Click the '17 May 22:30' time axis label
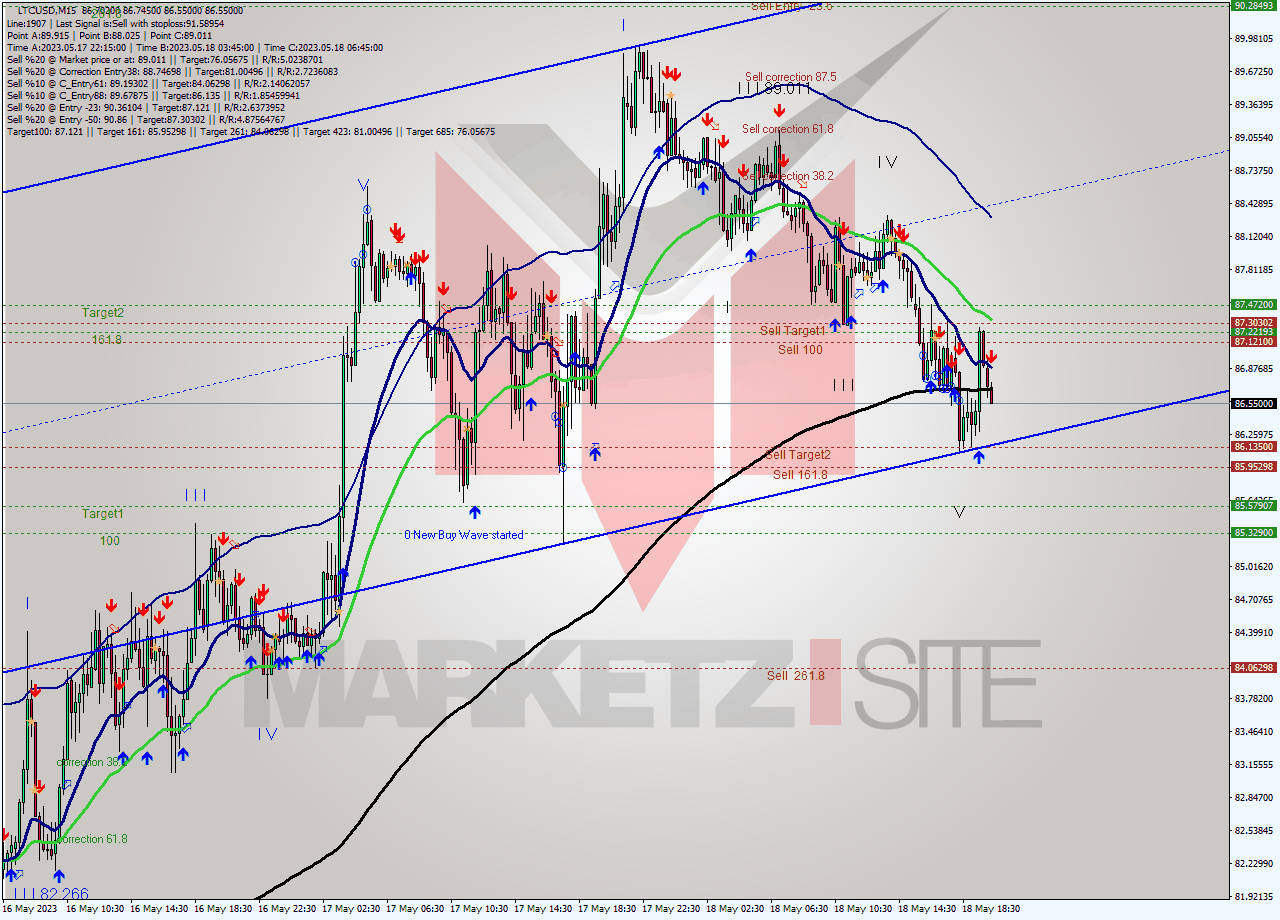This screenshot has height=920, width=1280. click(x=673, y=909)
